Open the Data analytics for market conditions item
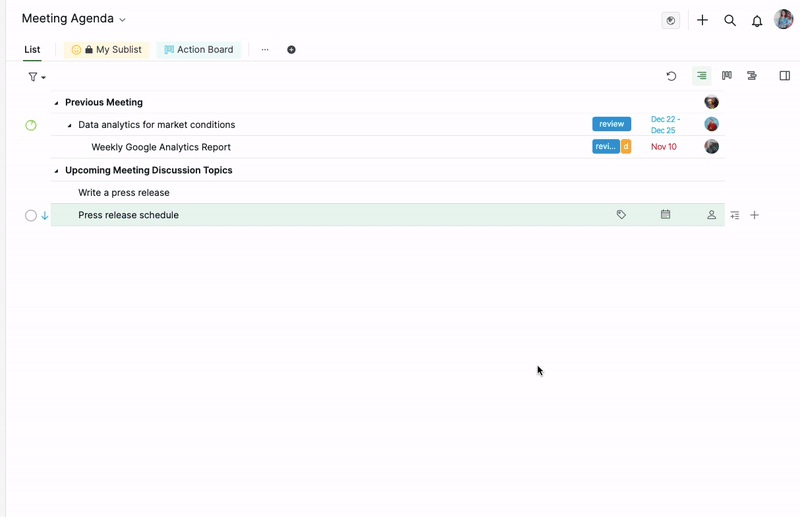800x517 pixels. click(157, 125)
